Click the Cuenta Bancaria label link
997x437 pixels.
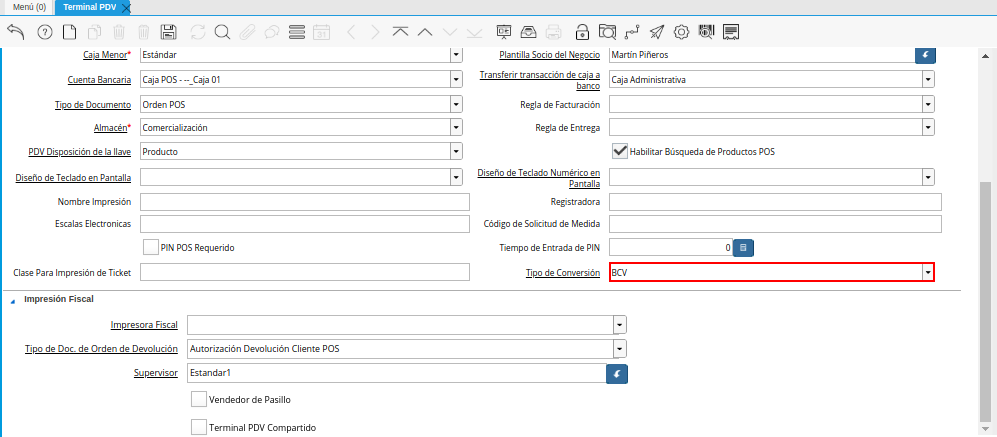click(x=99, y=80)
